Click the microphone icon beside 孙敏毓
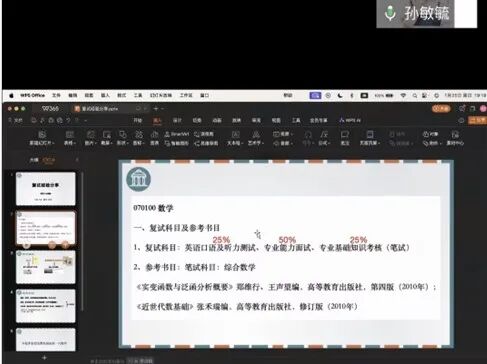The height and width of the screenshot is (364, 487). [390, 13]
